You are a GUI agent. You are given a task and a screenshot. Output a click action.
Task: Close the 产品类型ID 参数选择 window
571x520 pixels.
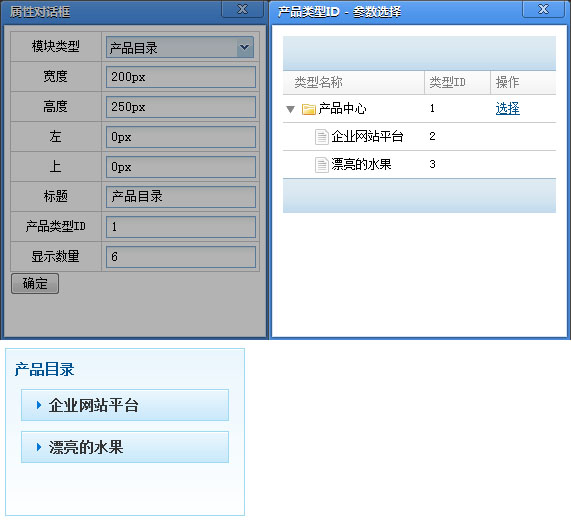[543, 9]
